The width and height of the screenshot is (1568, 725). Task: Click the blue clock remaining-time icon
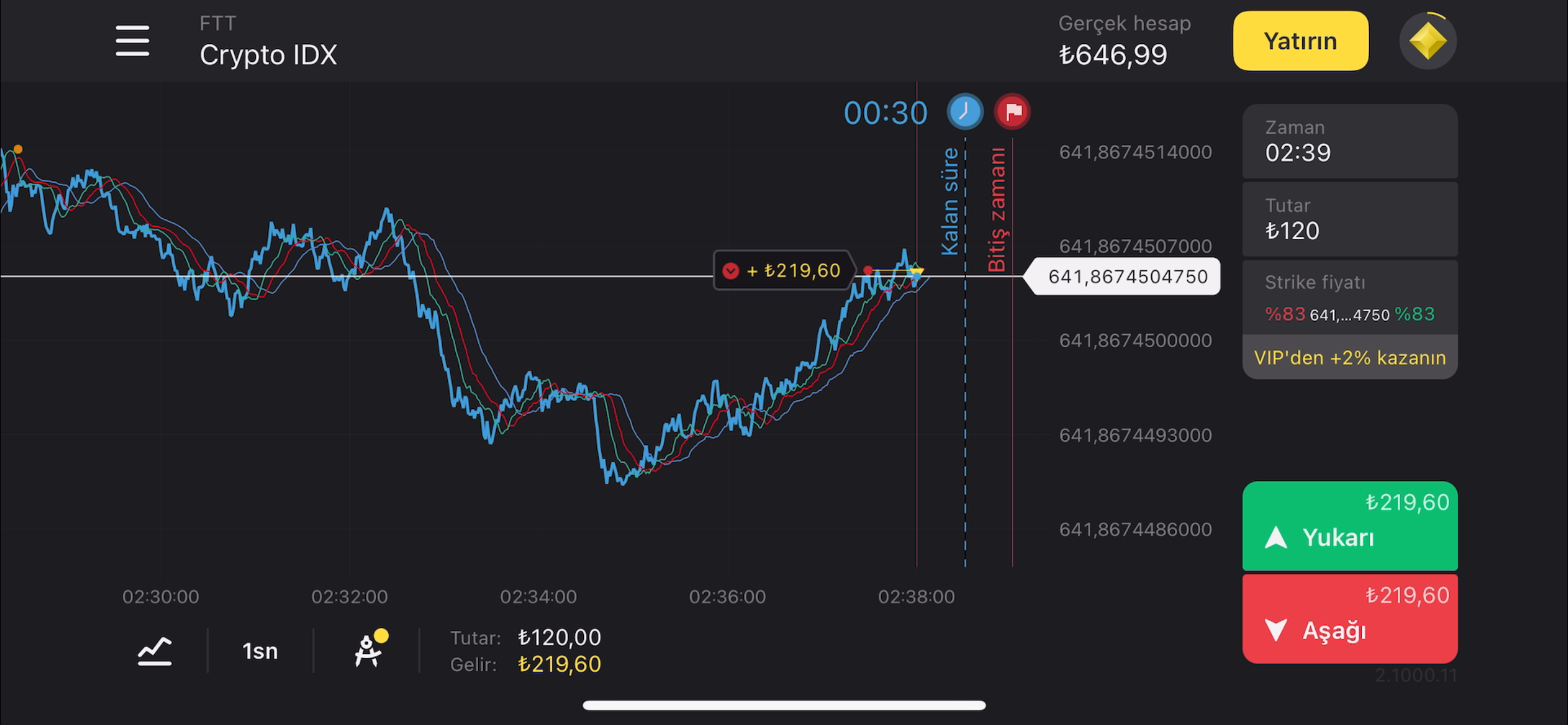[x=964, y=112]
